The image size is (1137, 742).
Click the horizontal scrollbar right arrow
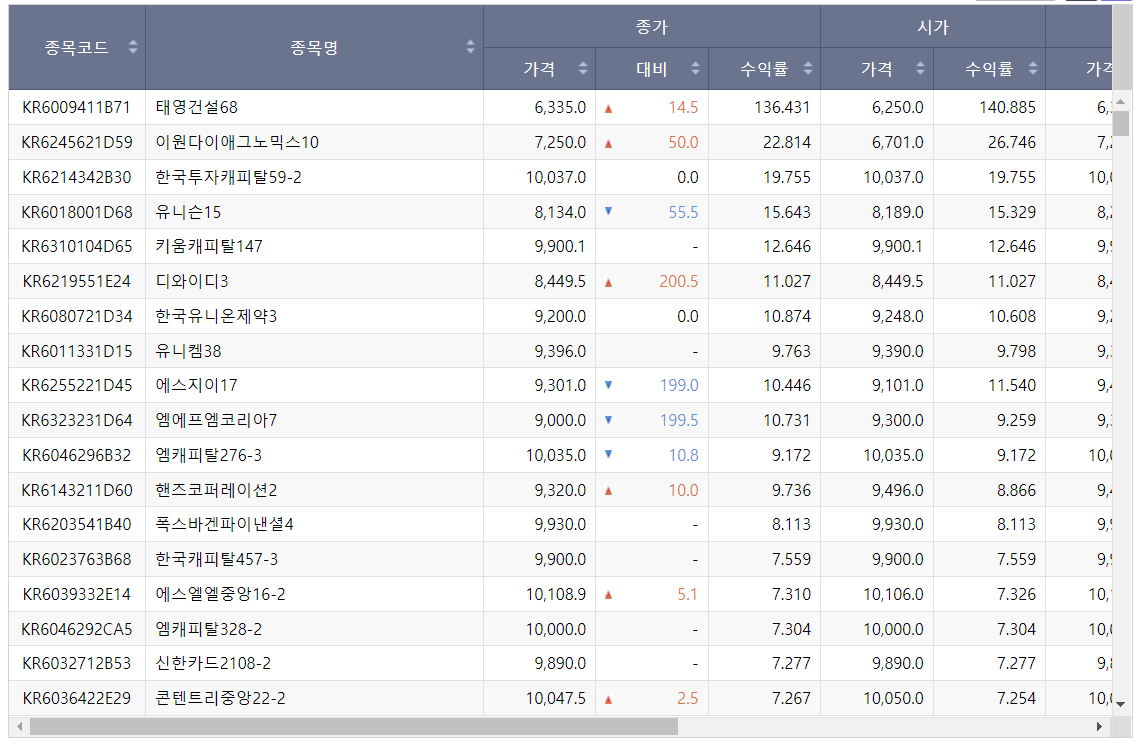[x=1099, y=727]
